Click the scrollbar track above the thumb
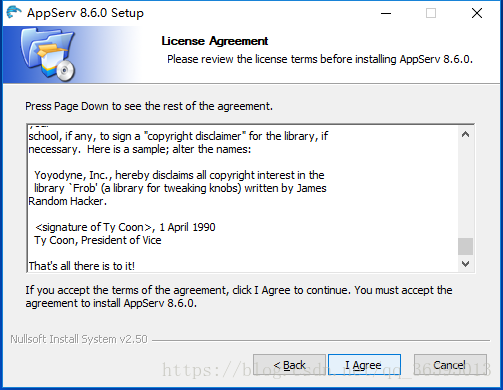This screenshot has height=390, width=503. 466,190
